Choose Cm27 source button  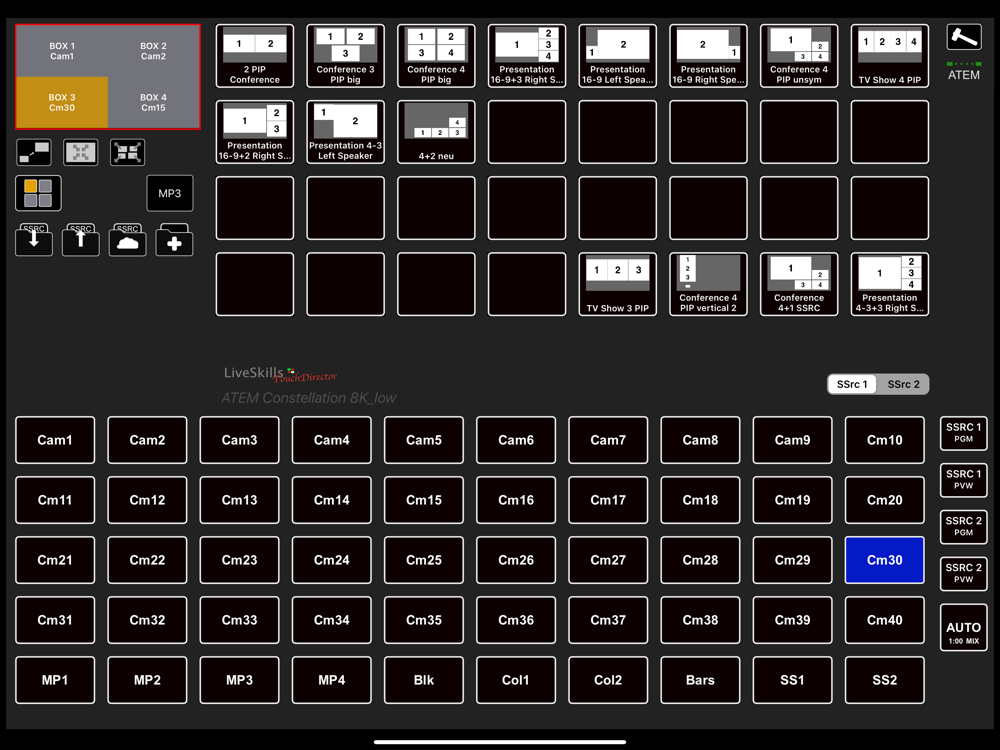point(608,560)
